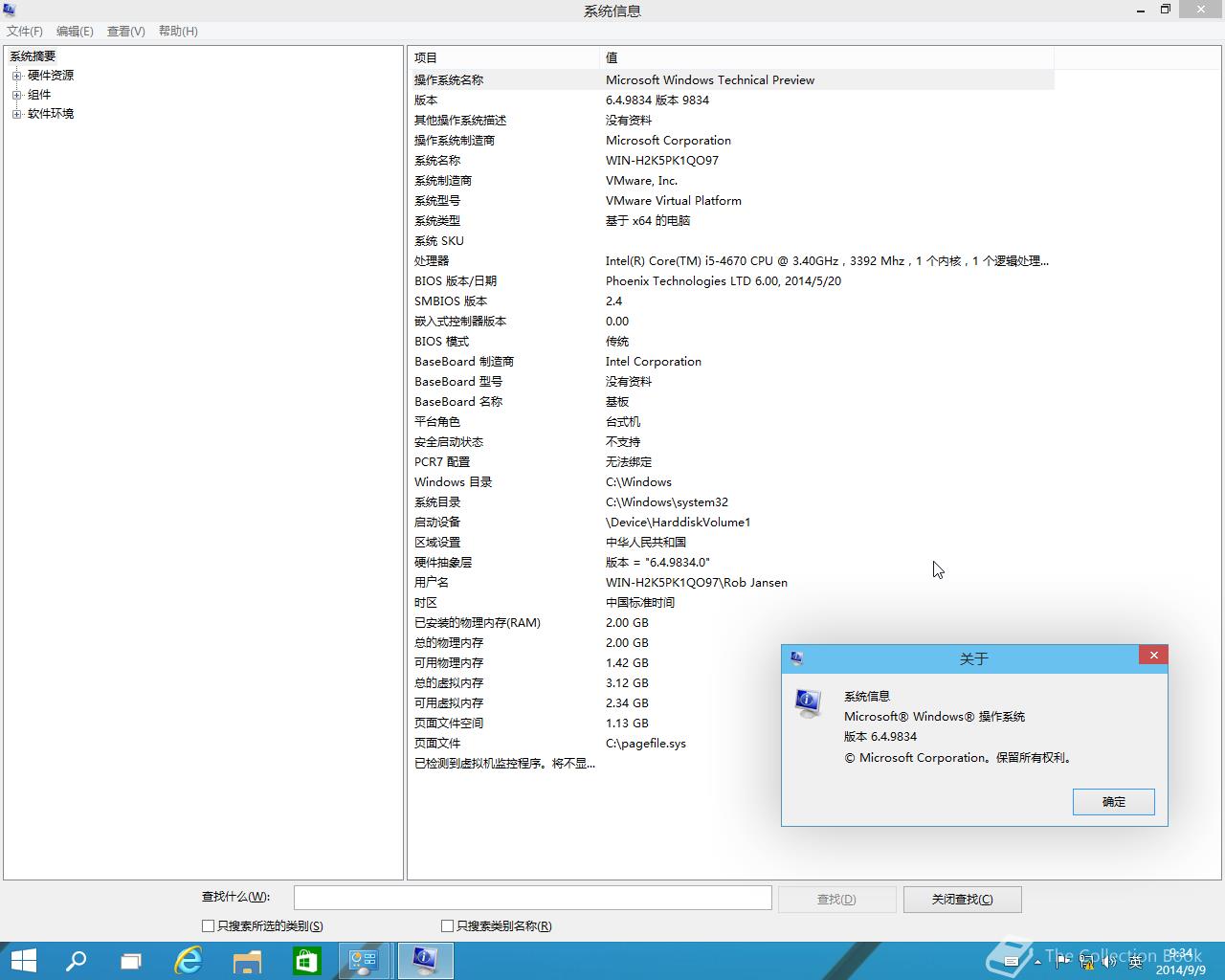This screenshot has width=1225, height=980.
Task: Click the 查找什么 search input field
Action: tap(532, 898)
